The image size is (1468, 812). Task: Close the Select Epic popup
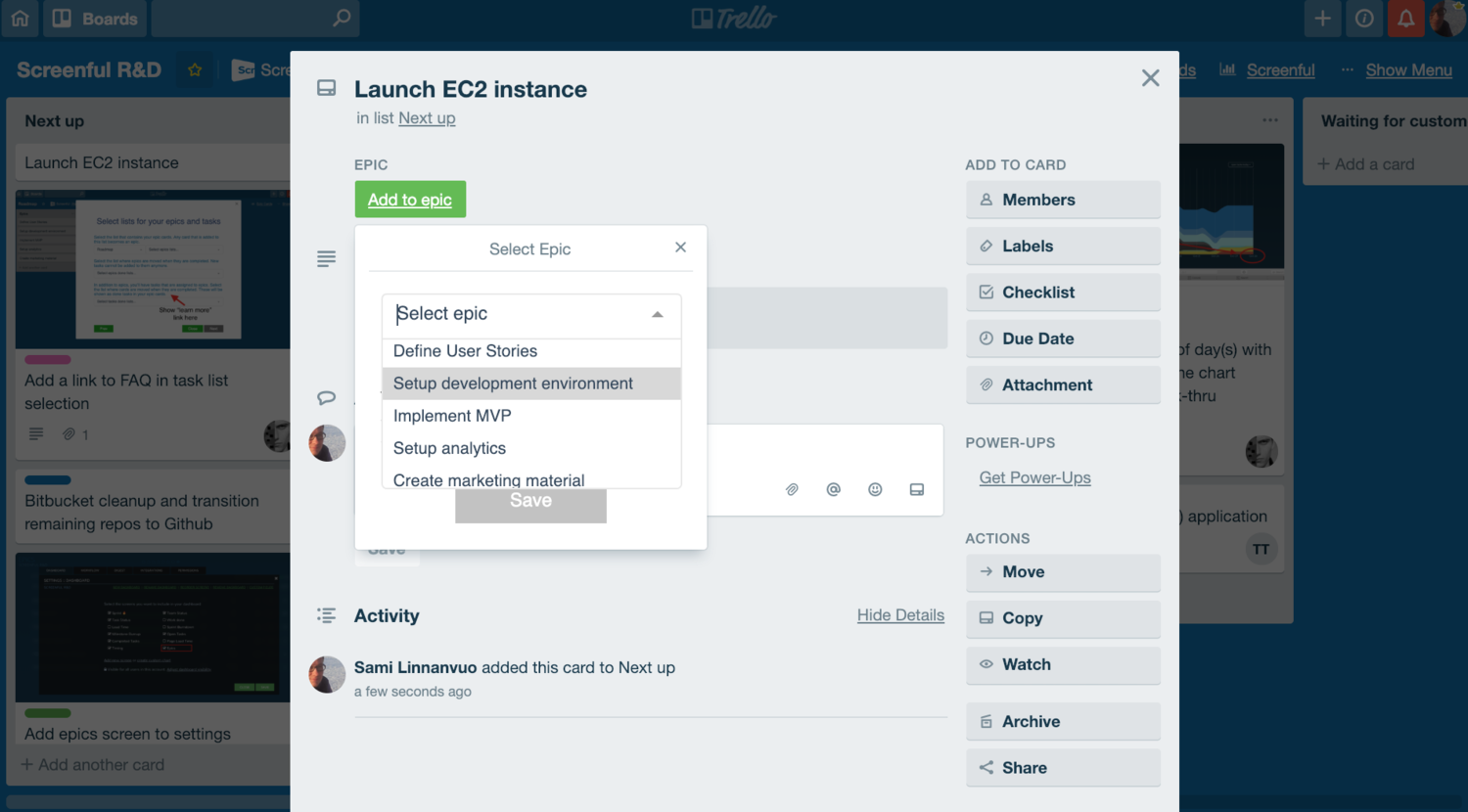pos(680,248)
